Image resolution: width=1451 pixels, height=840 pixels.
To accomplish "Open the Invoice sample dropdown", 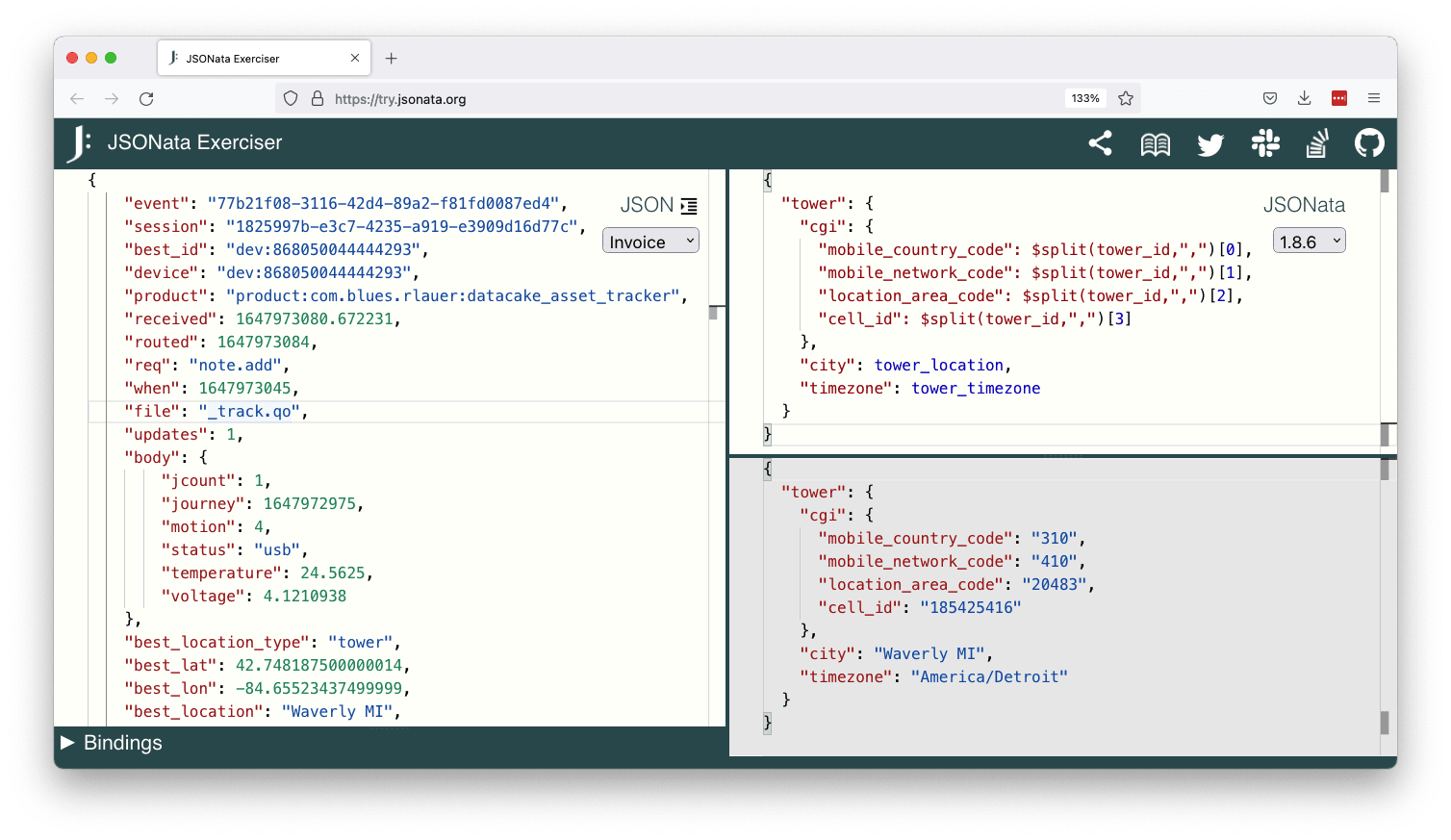I will coord(650,242).
